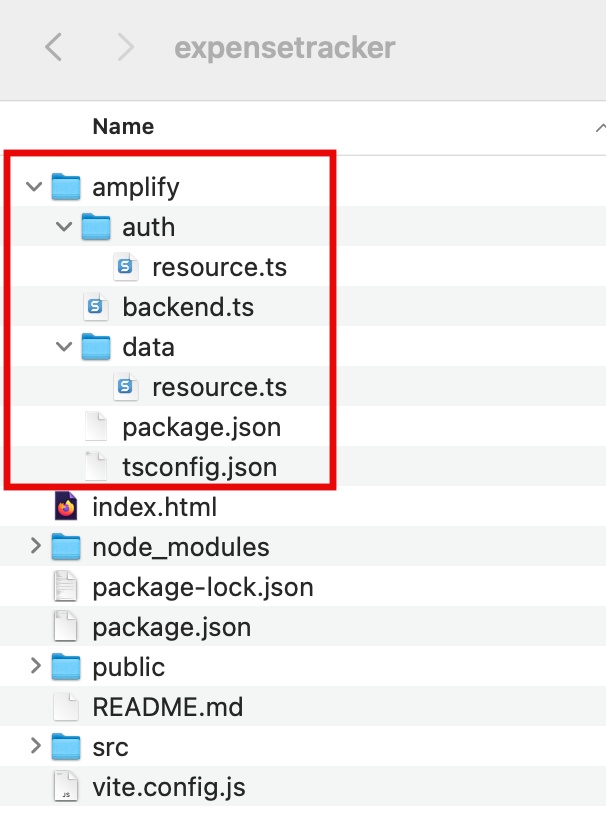
Task: Click the expensetracker window title
Action: point(285,48)
